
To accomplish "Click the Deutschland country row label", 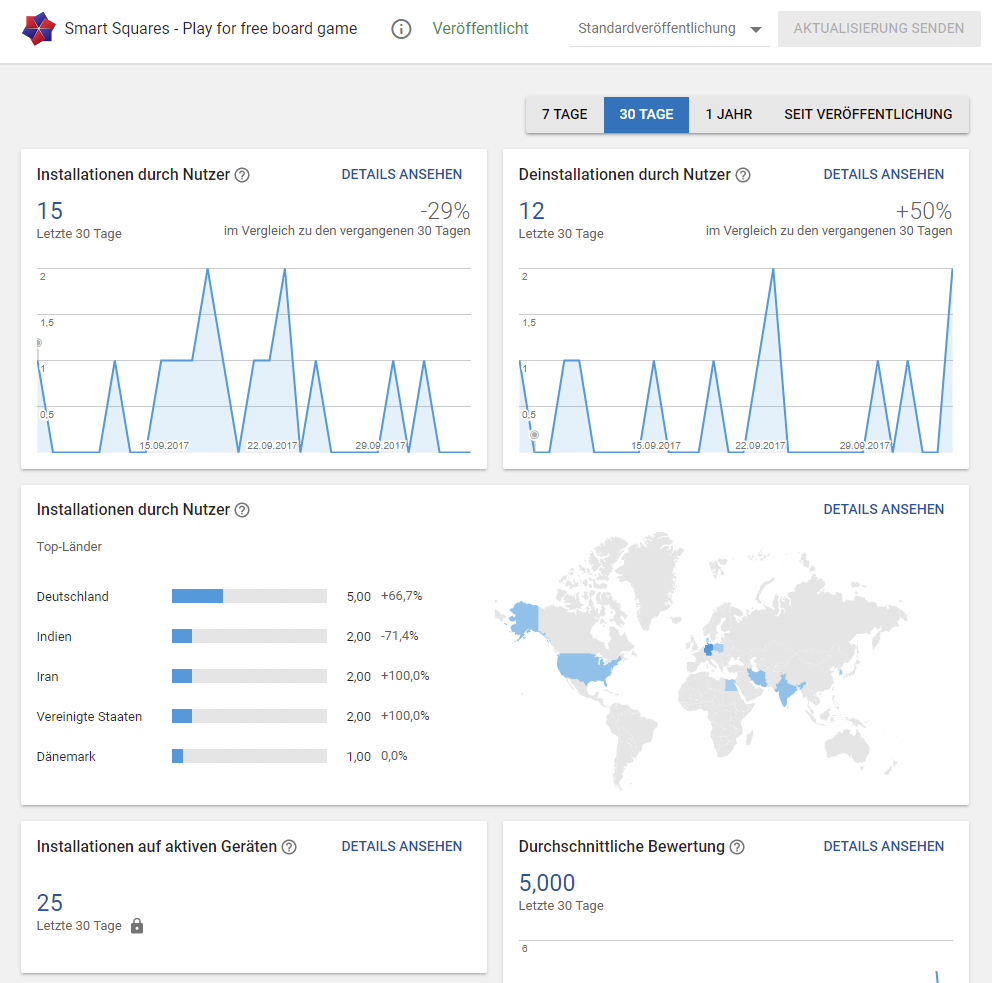I will (x=73, y=597).
